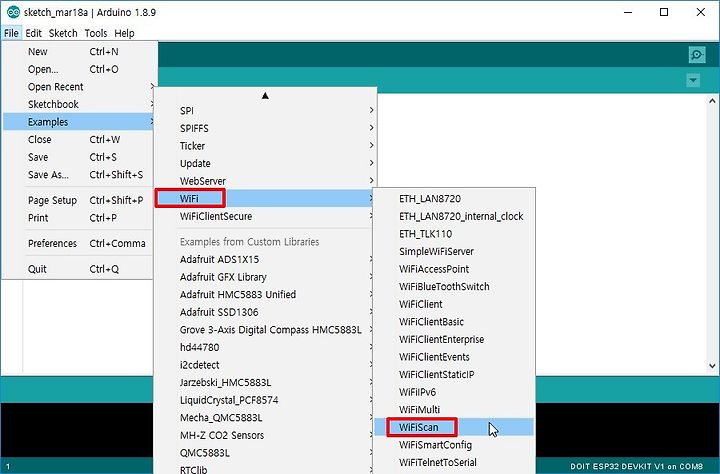Expand the Open Recent submenu
Screen dimensions: 720x474
(x=78, y=87)
